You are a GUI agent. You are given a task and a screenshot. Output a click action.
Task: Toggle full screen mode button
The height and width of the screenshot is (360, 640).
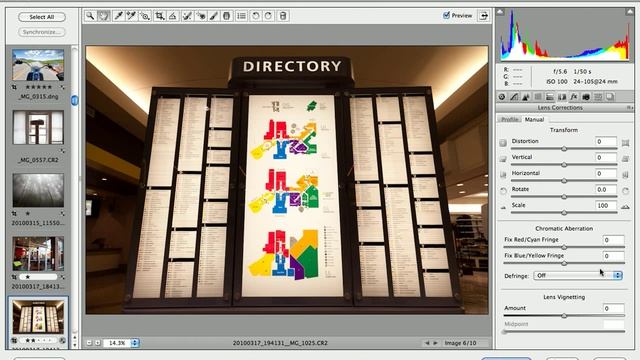coord(484,16)
